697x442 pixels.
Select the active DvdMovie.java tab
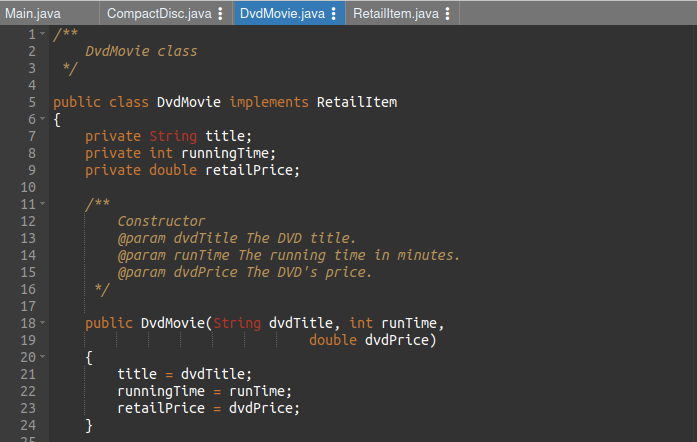pyautogui.click(x=282, y=13)
